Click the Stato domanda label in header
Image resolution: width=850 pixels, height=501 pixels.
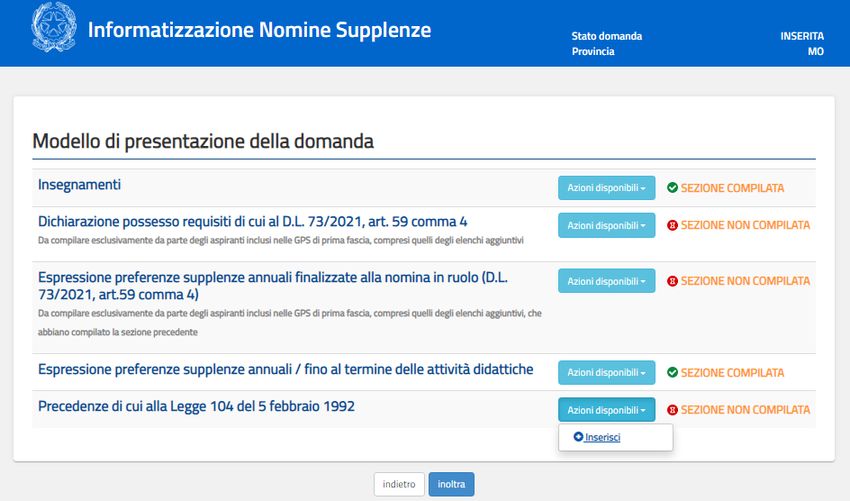click(607, 36)
